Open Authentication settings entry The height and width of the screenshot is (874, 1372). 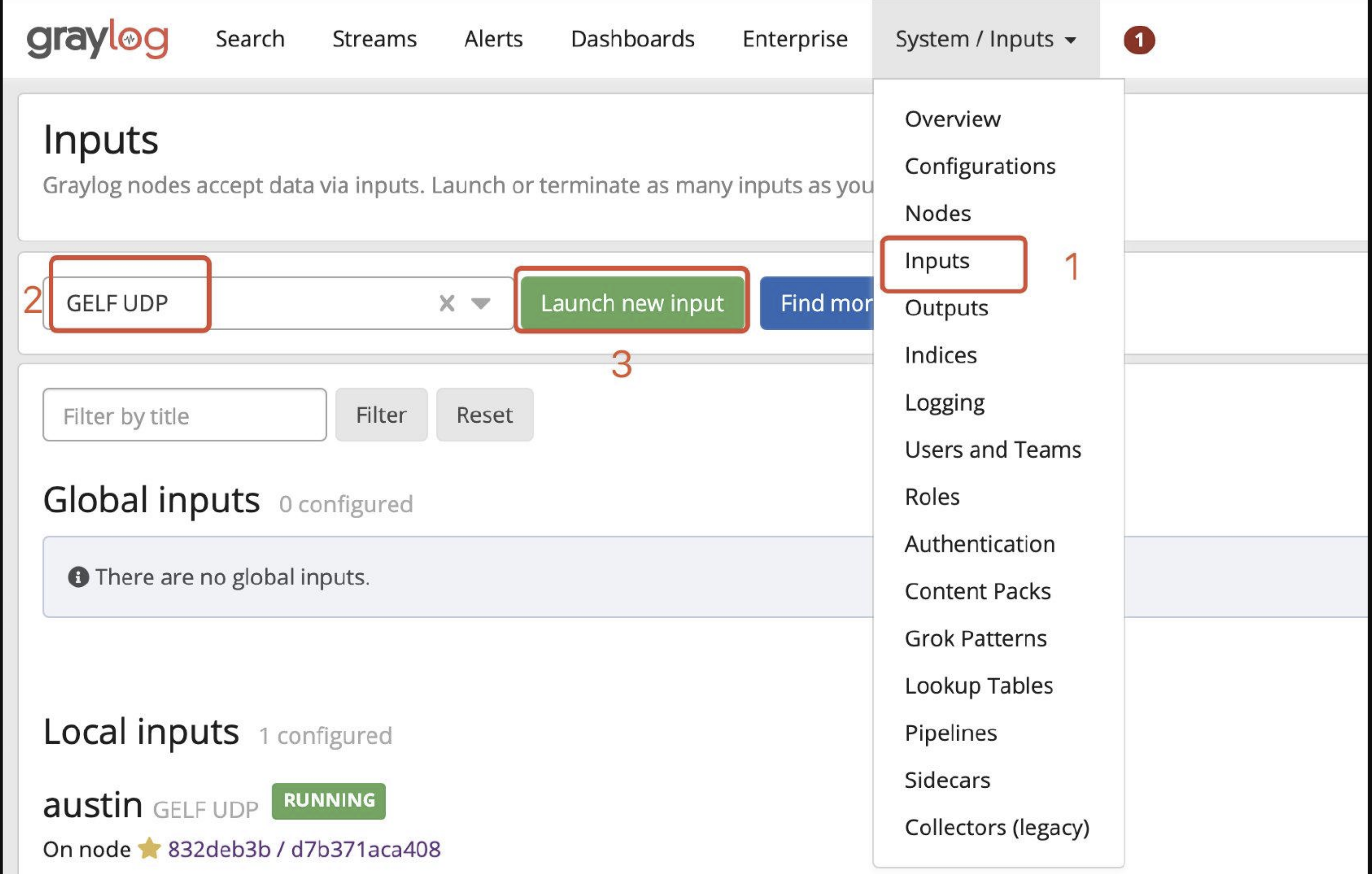979,544
